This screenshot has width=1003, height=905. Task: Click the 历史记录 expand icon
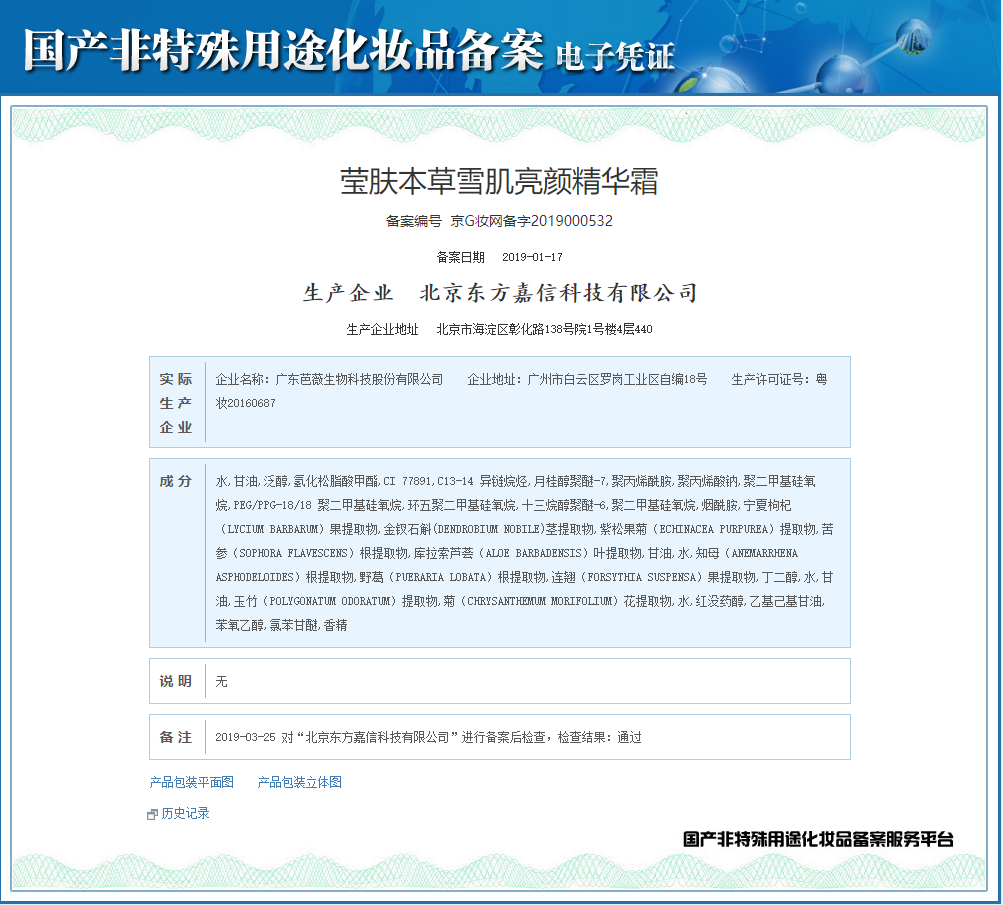(x=152, y=815)
